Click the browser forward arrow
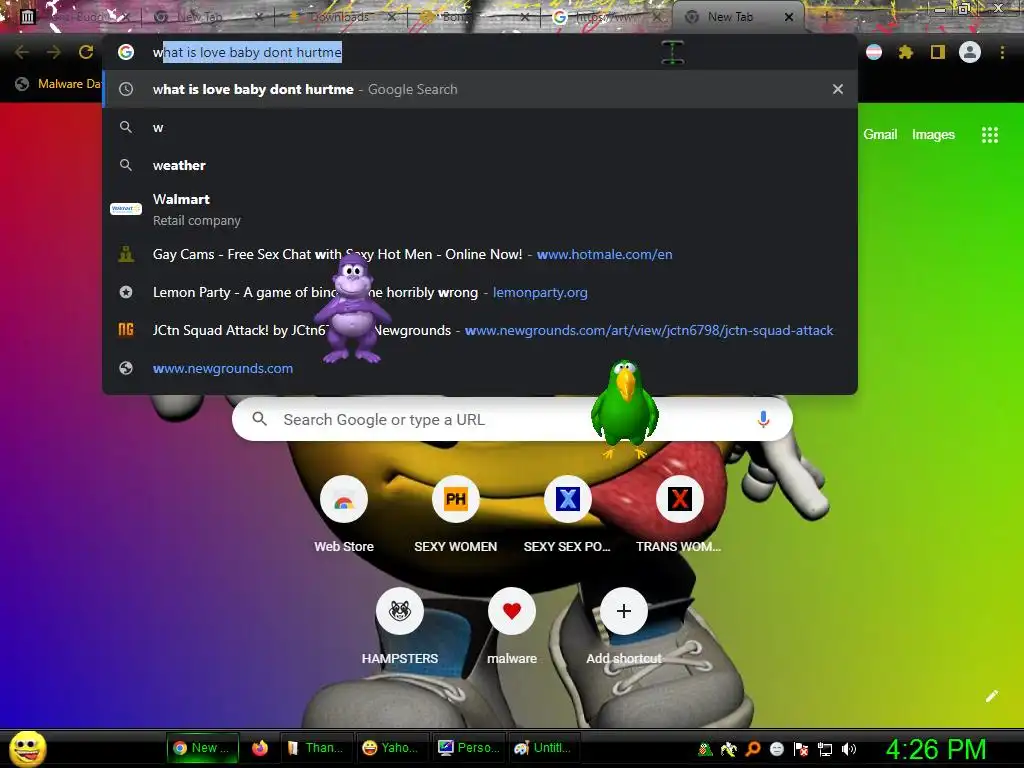The image size is (1024, 768). [54, 52]
